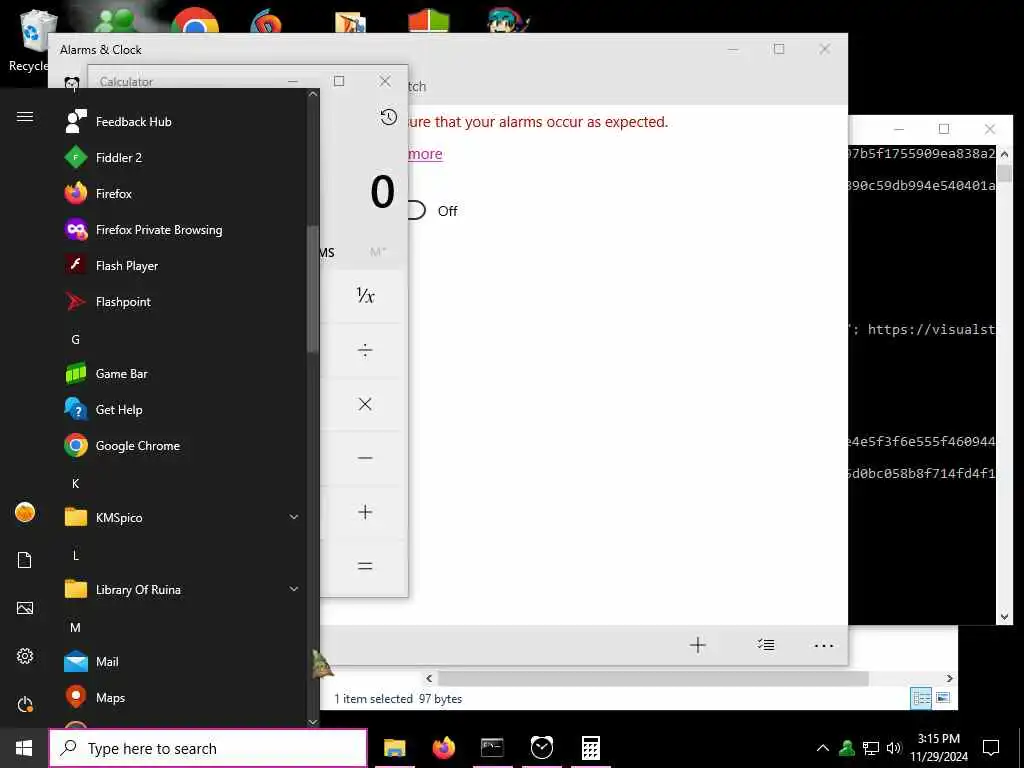The image size is (1024, 768).
Task: Open the green user tray icon
Action: point(847,748)
